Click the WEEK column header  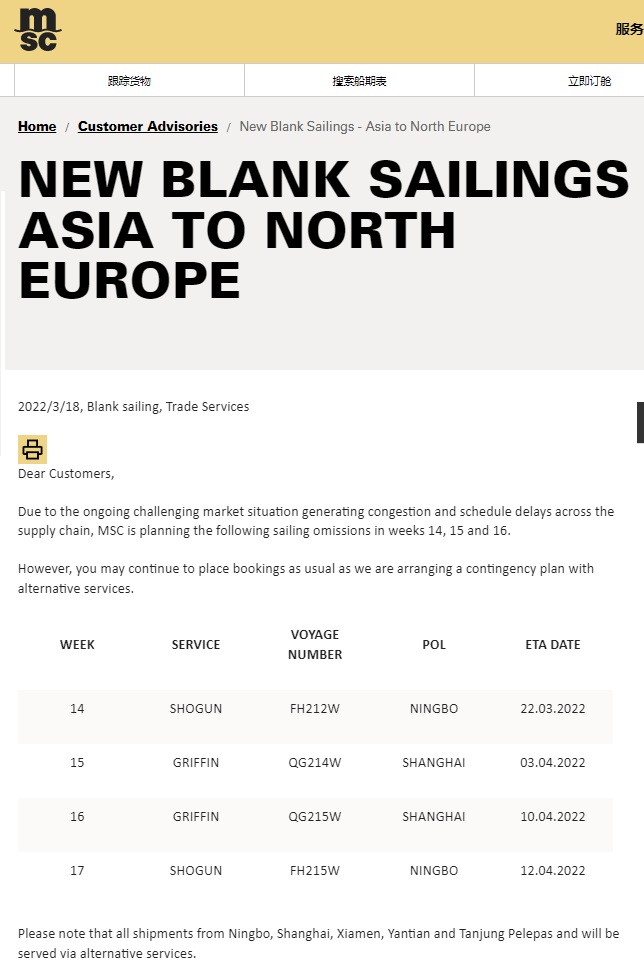point(77,645)
